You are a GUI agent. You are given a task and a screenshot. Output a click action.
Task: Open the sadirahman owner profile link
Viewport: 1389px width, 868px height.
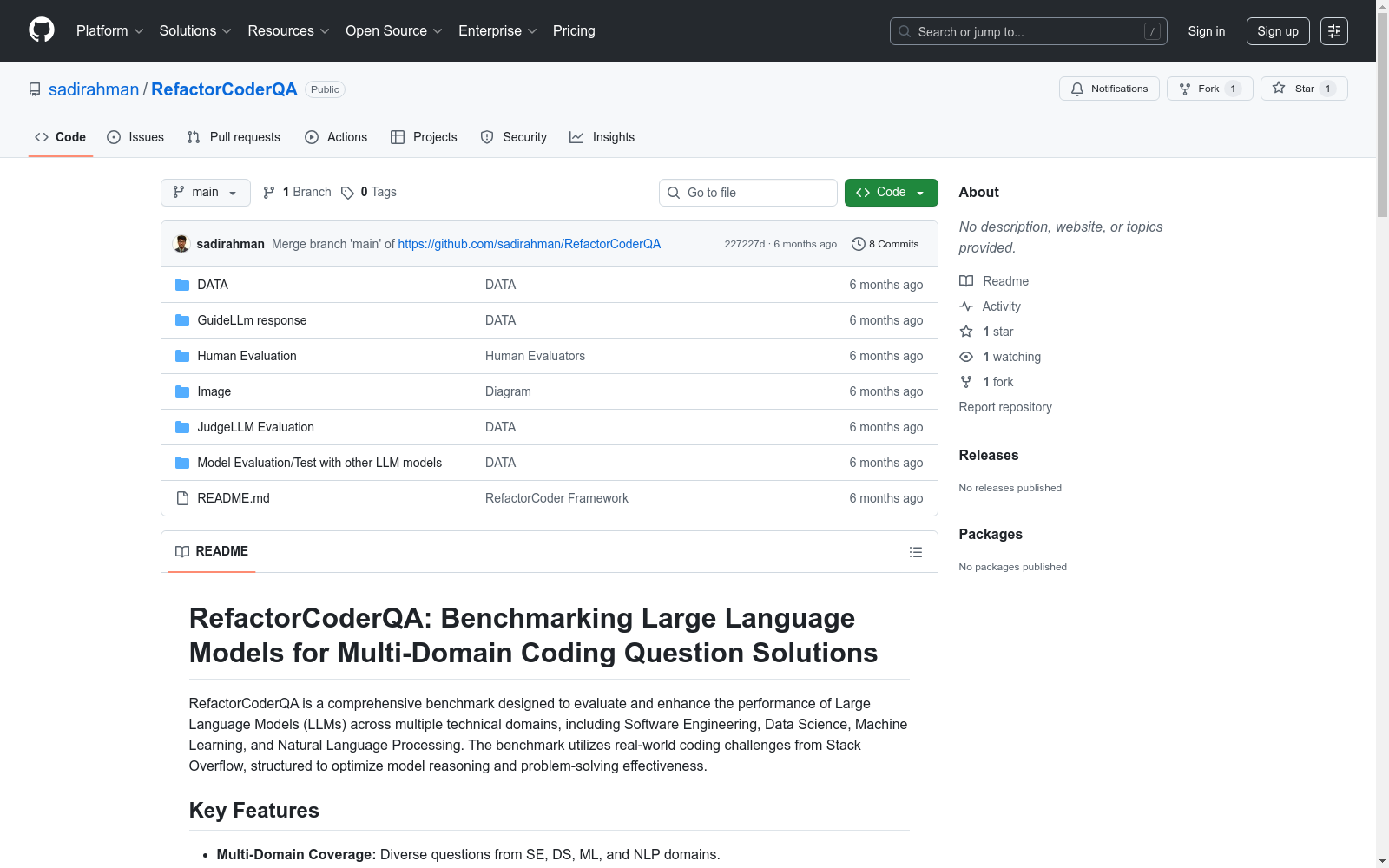tap(94, 89)
